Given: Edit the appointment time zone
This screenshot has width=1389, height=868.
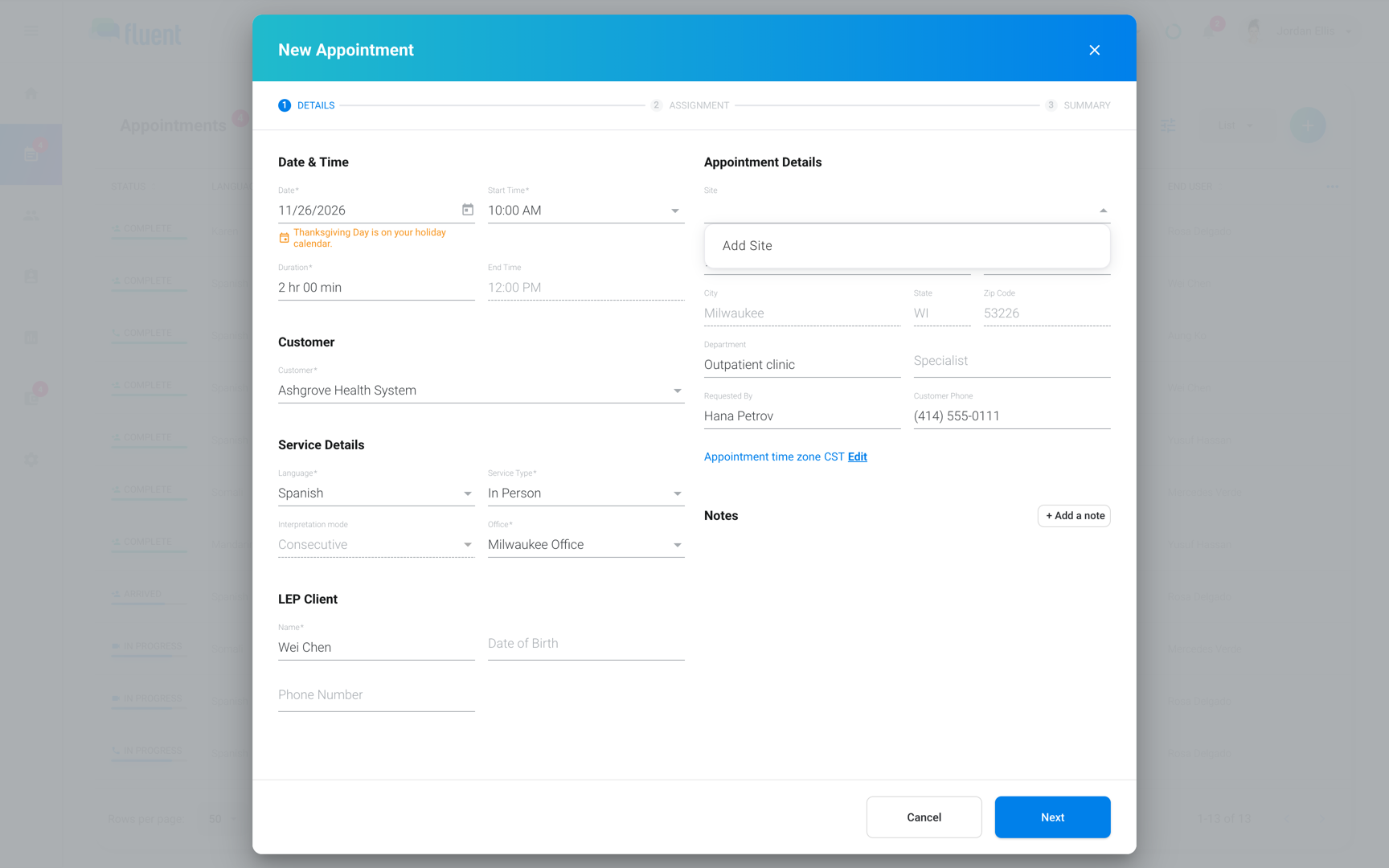Looking at the screenshot, I should point(857,457).
